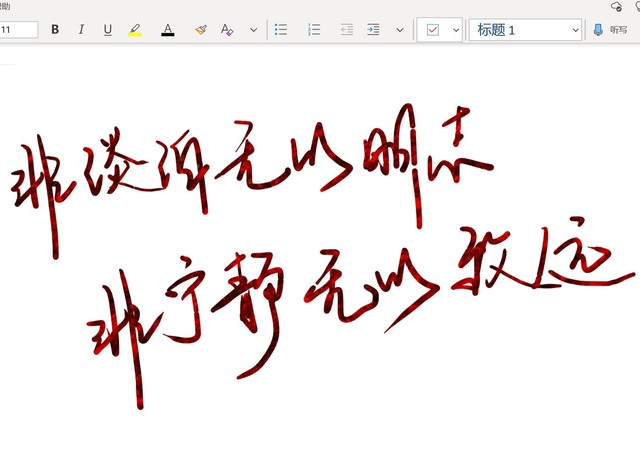Decrease the paragraph indent
640x469 pixels.
point(347,30)
